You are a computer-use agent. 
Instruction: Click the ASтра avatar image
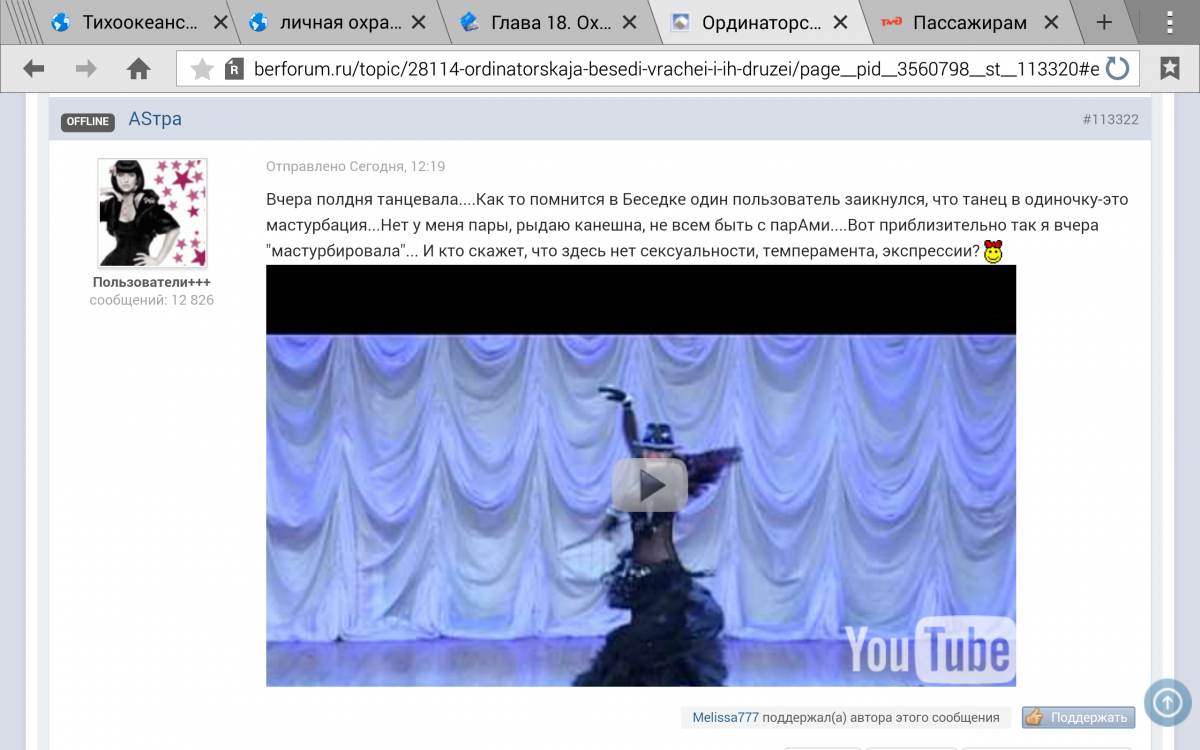coord(152,212)
